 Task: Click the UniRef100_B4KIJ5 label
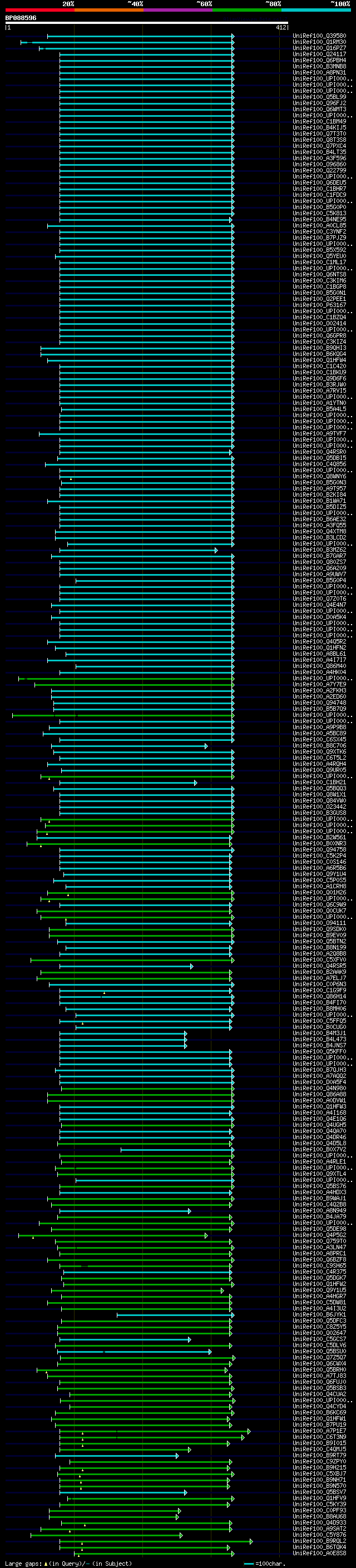319,127
